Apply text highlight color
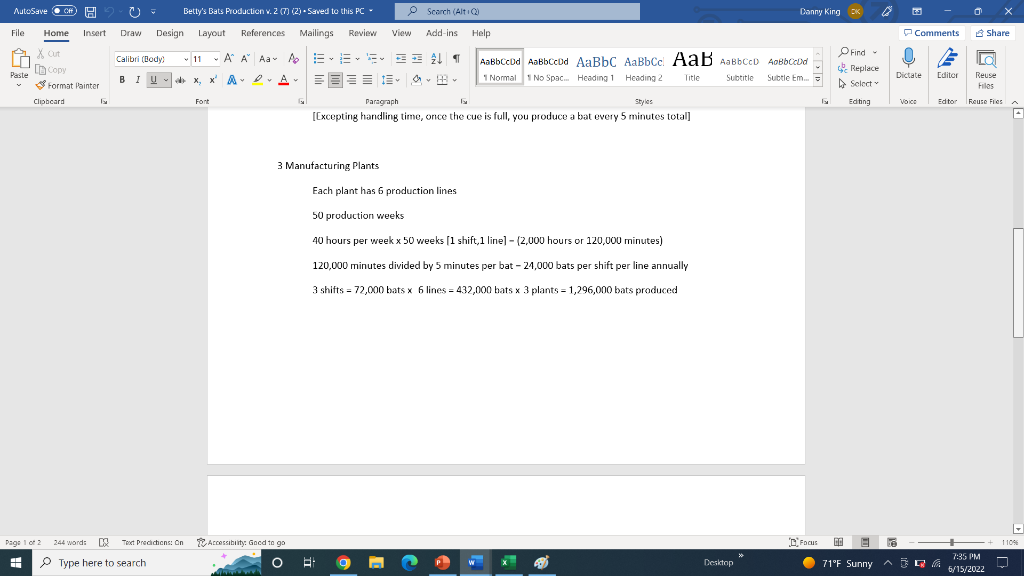 click(x=258, y=80)
